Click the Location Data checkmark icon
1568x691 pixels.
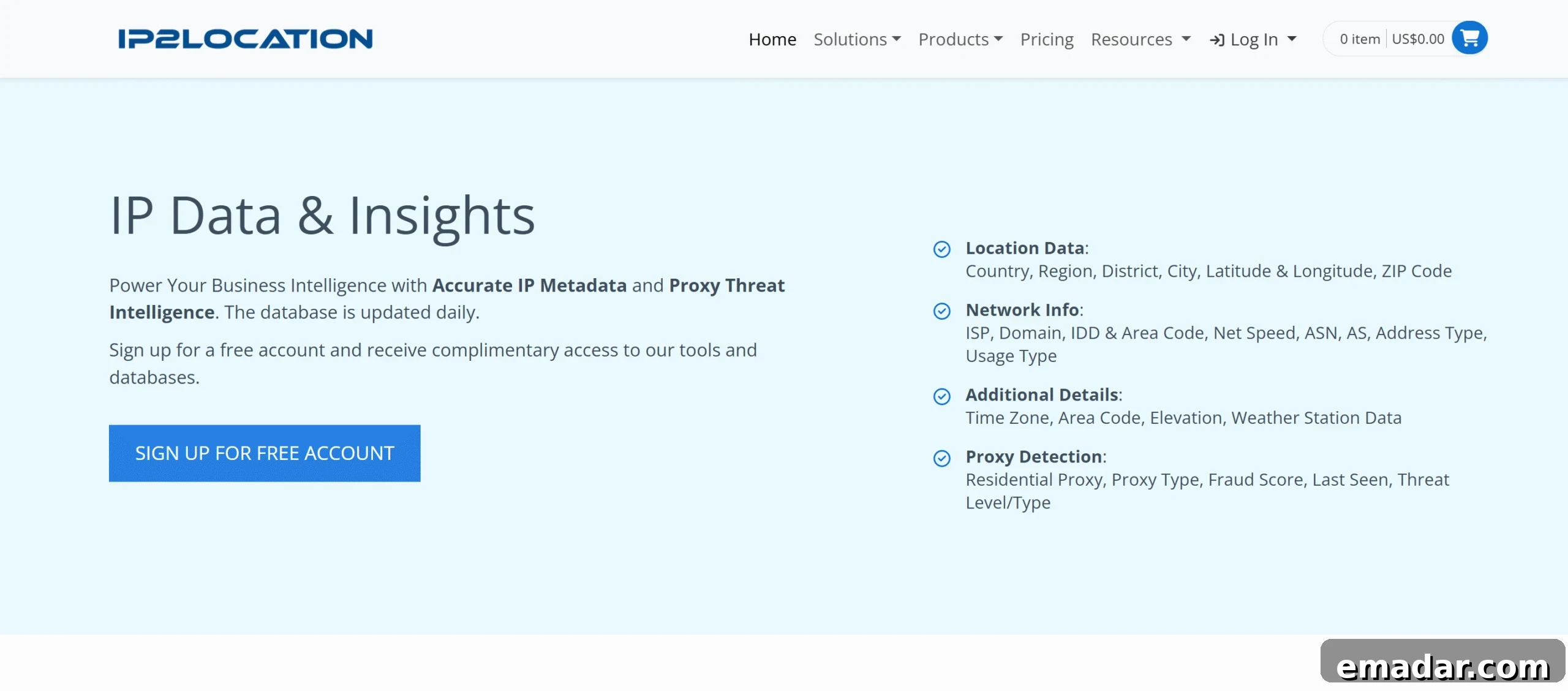[x=941, y=249]
